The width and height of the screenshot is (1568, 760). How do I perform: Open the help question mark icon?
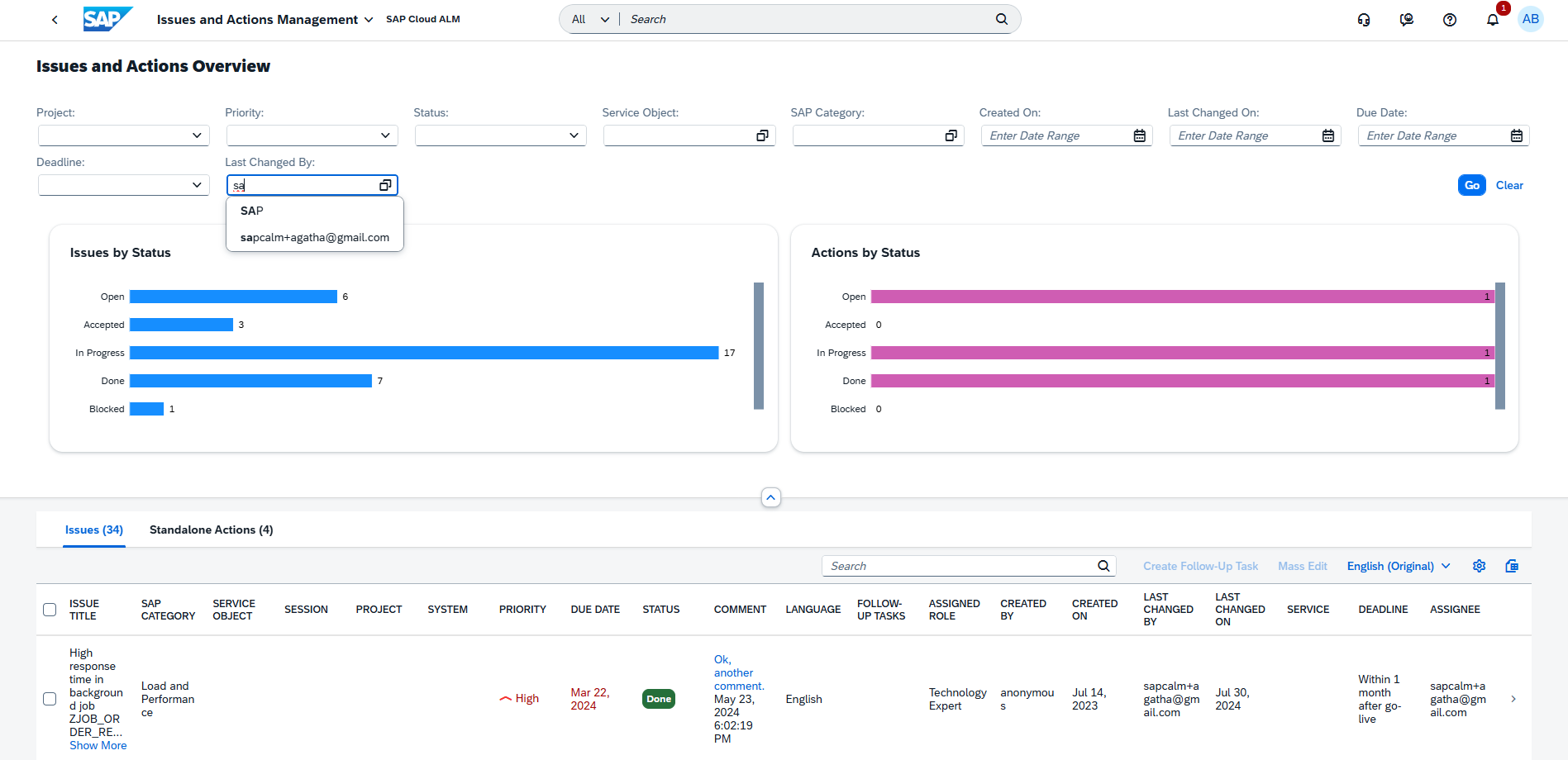(x=1449, y=20)
